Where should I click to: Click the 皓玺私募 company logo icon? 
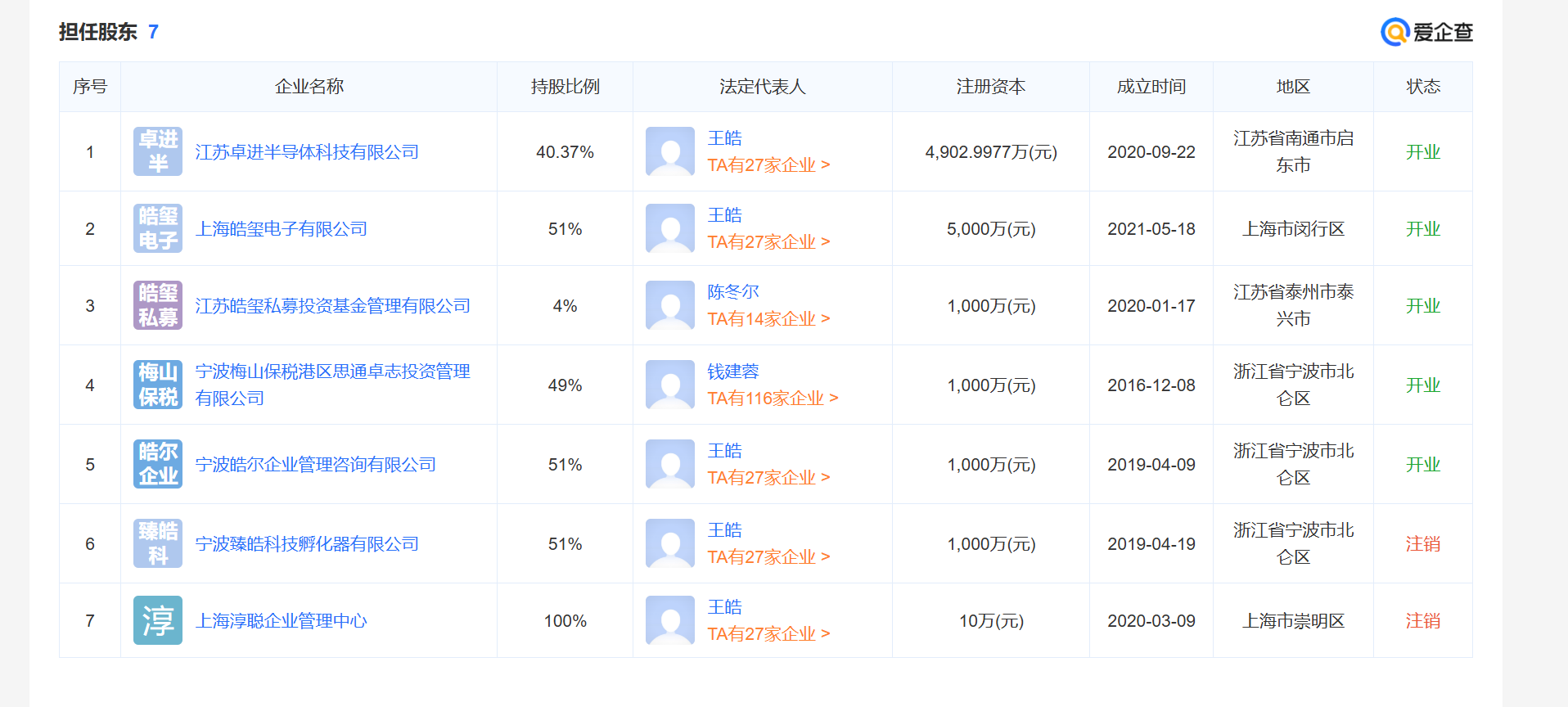pyautogui.click(x=158, y=305)
